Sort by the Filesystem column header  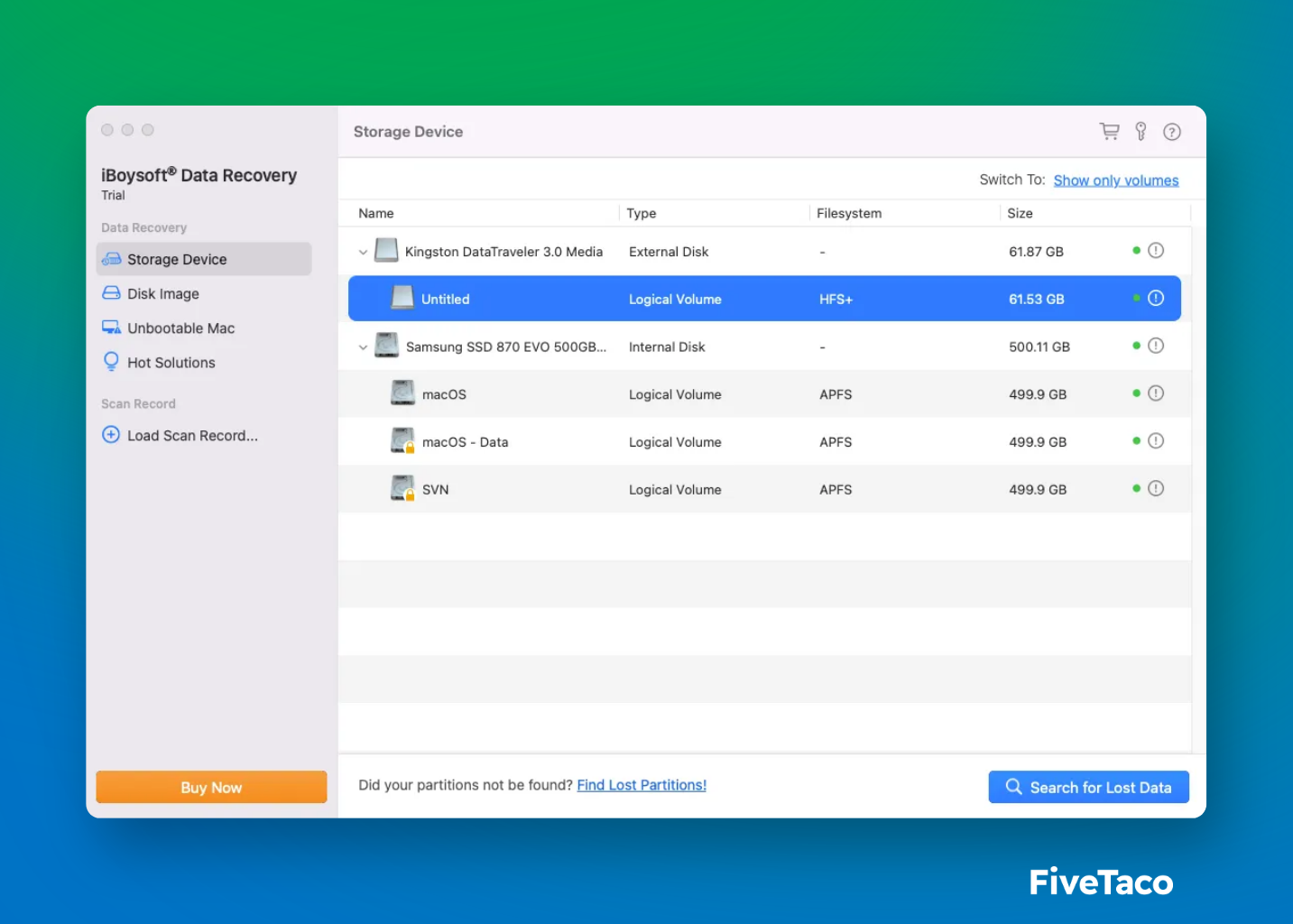click(849, 213)
